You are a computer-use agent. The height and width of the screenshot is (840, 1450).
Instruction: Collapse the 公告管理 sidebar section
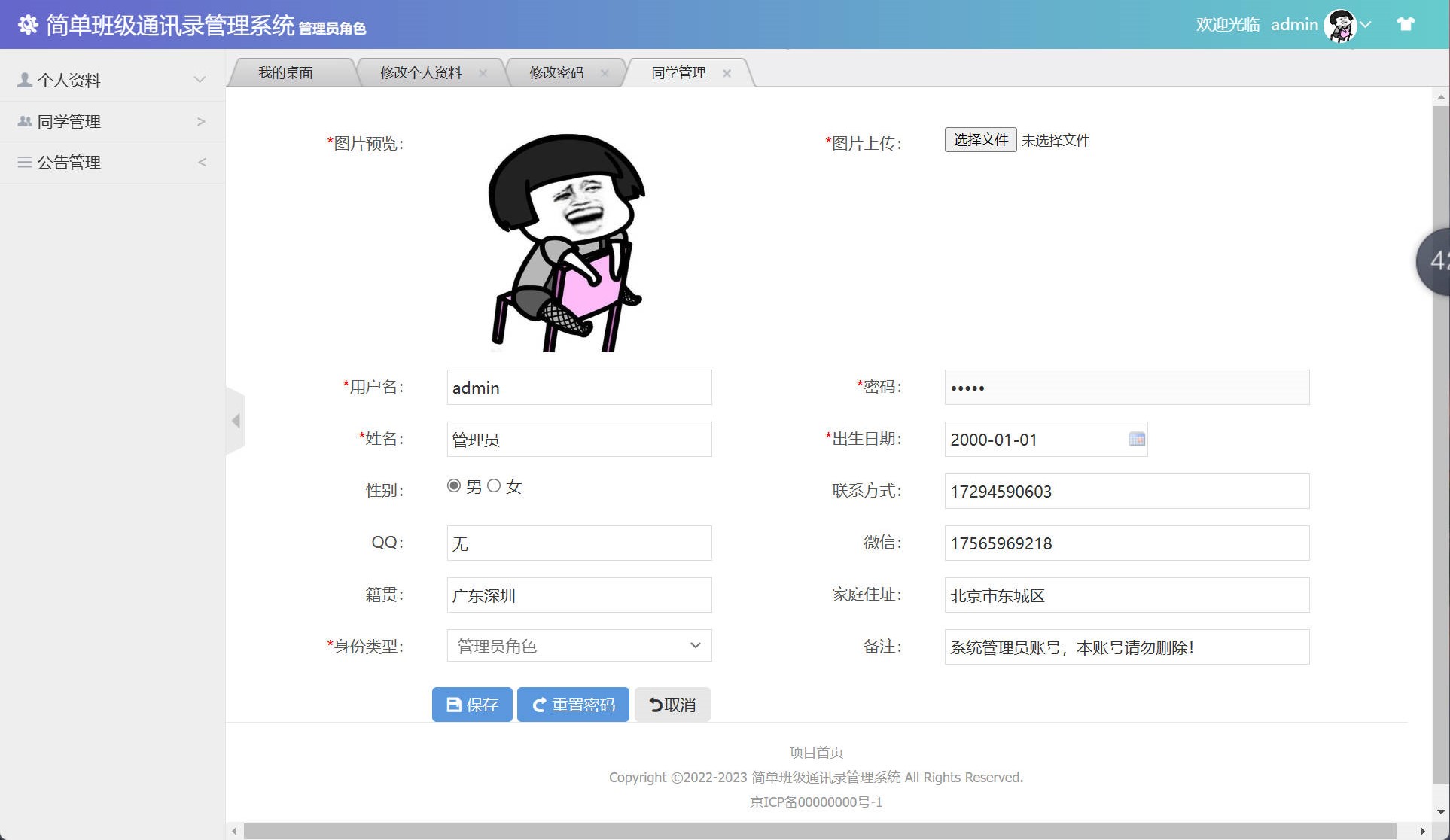coord(201,162)
